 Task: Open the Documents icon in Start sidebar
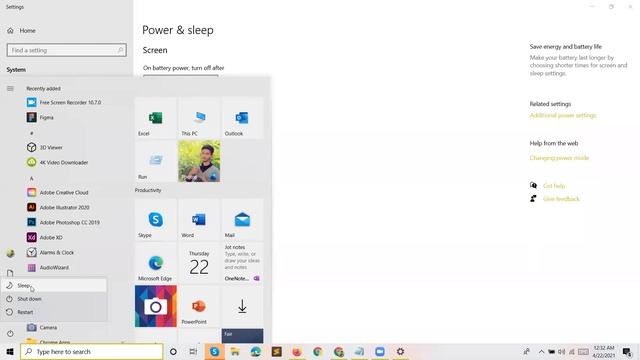point(10,273)
